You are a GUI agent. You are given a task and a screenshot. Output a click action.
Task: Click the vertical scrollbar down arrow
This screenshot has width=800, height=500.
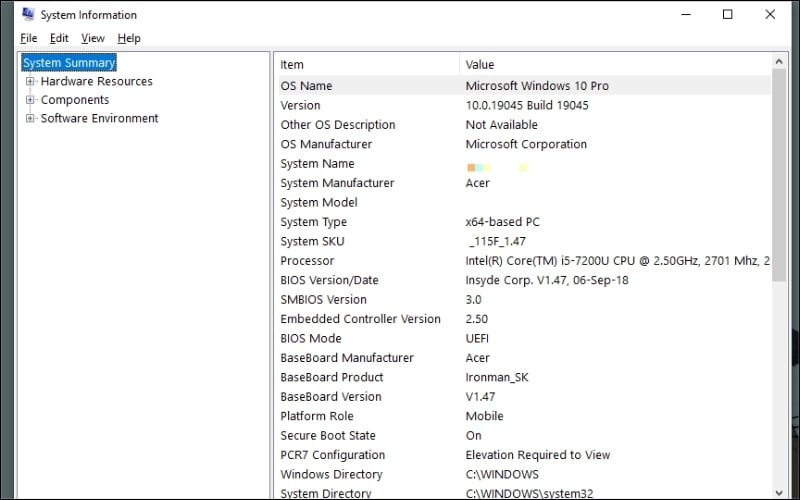pyautogui.click(x=779, y=492)
